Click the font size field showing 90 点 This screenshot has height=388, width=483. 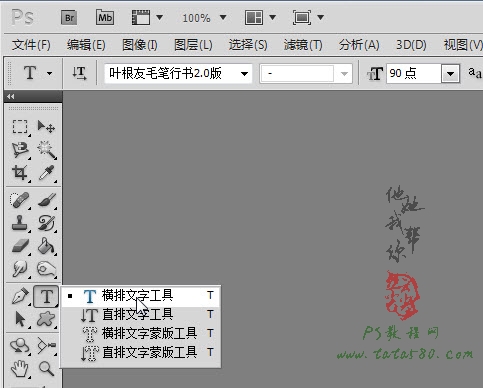click(414, 73)
